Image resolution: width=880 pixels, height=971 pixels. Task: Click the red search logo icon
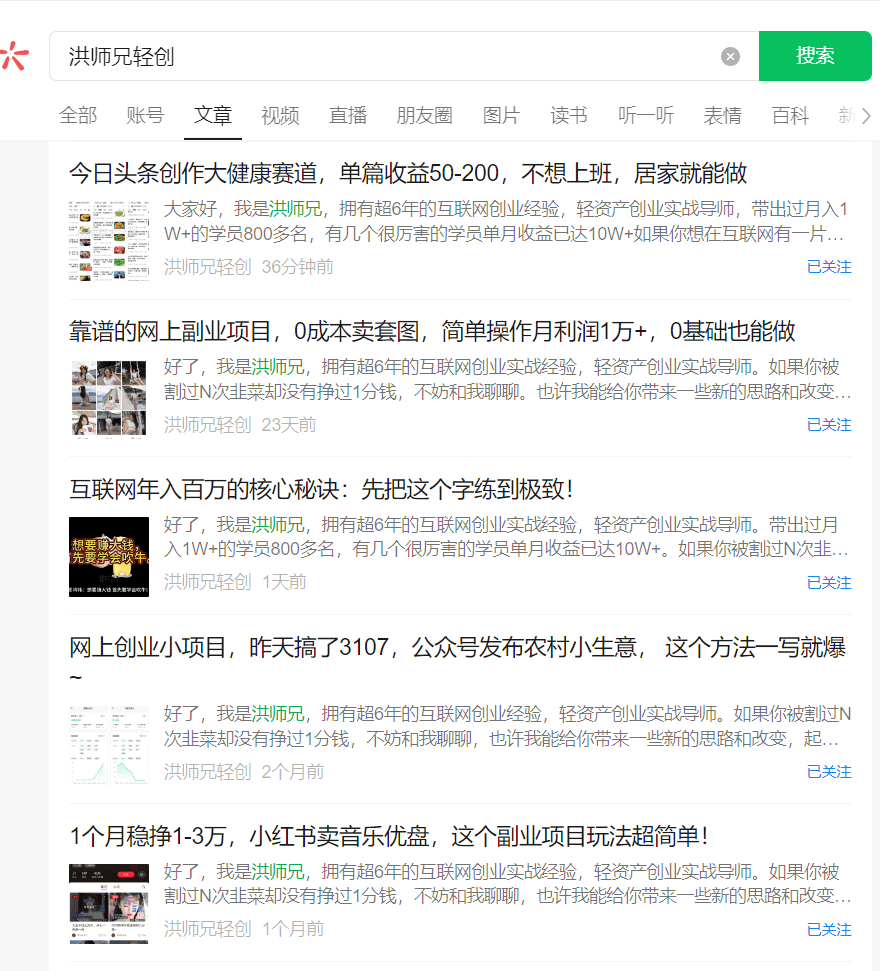(15, 56)
